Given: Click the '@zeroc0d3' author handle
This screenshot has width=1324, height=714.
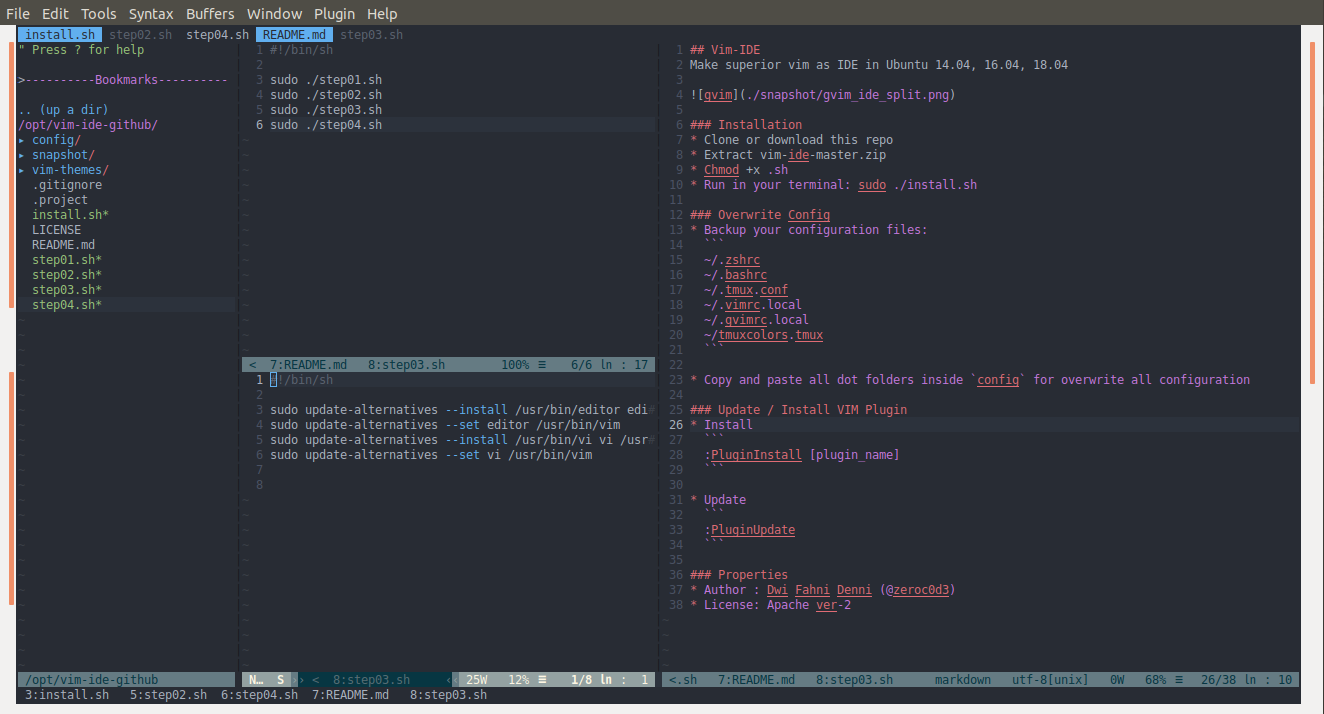Looking at the screenshot, I should (919, 590).
